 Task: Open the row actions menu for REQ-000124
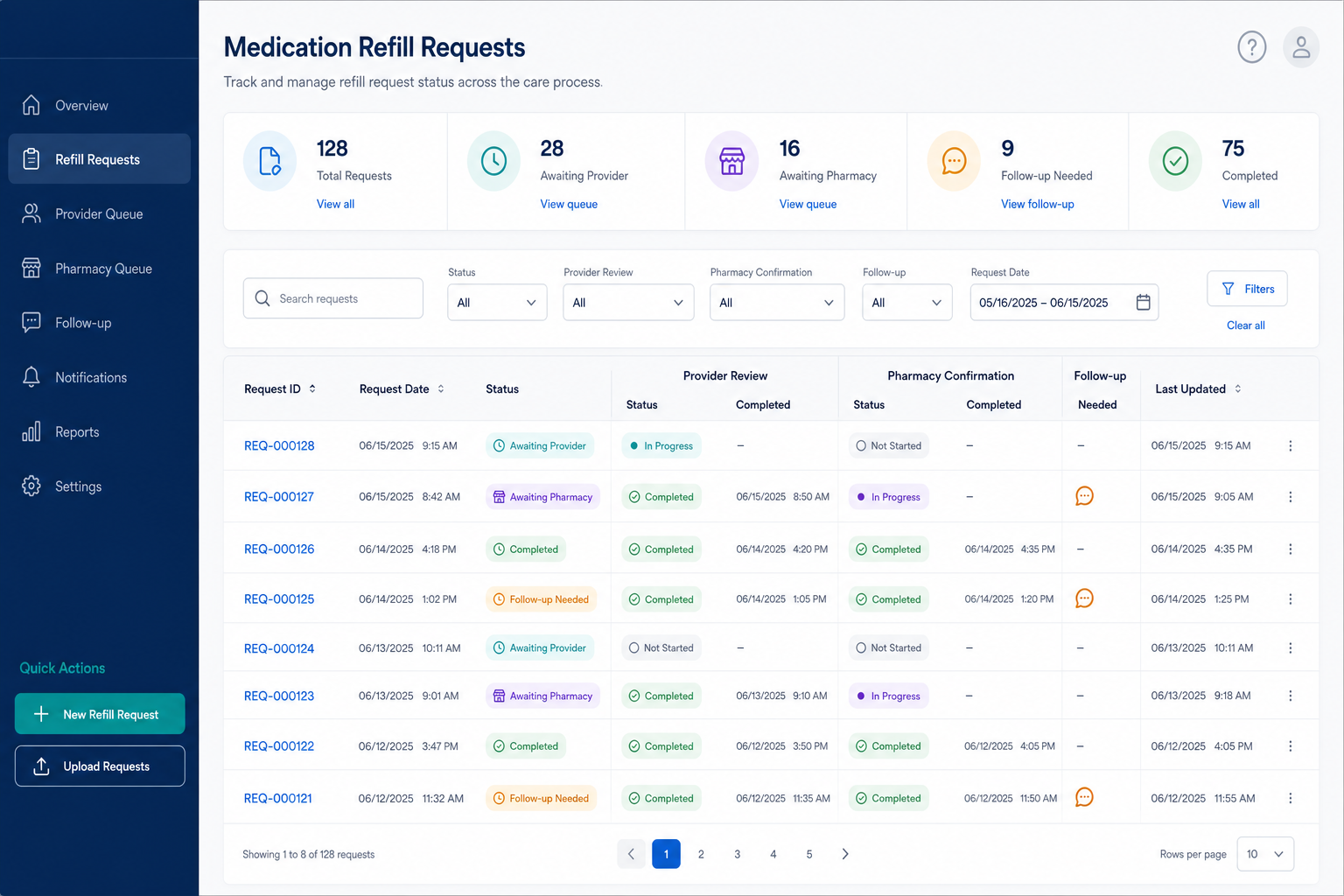(x=1290, y=648)
